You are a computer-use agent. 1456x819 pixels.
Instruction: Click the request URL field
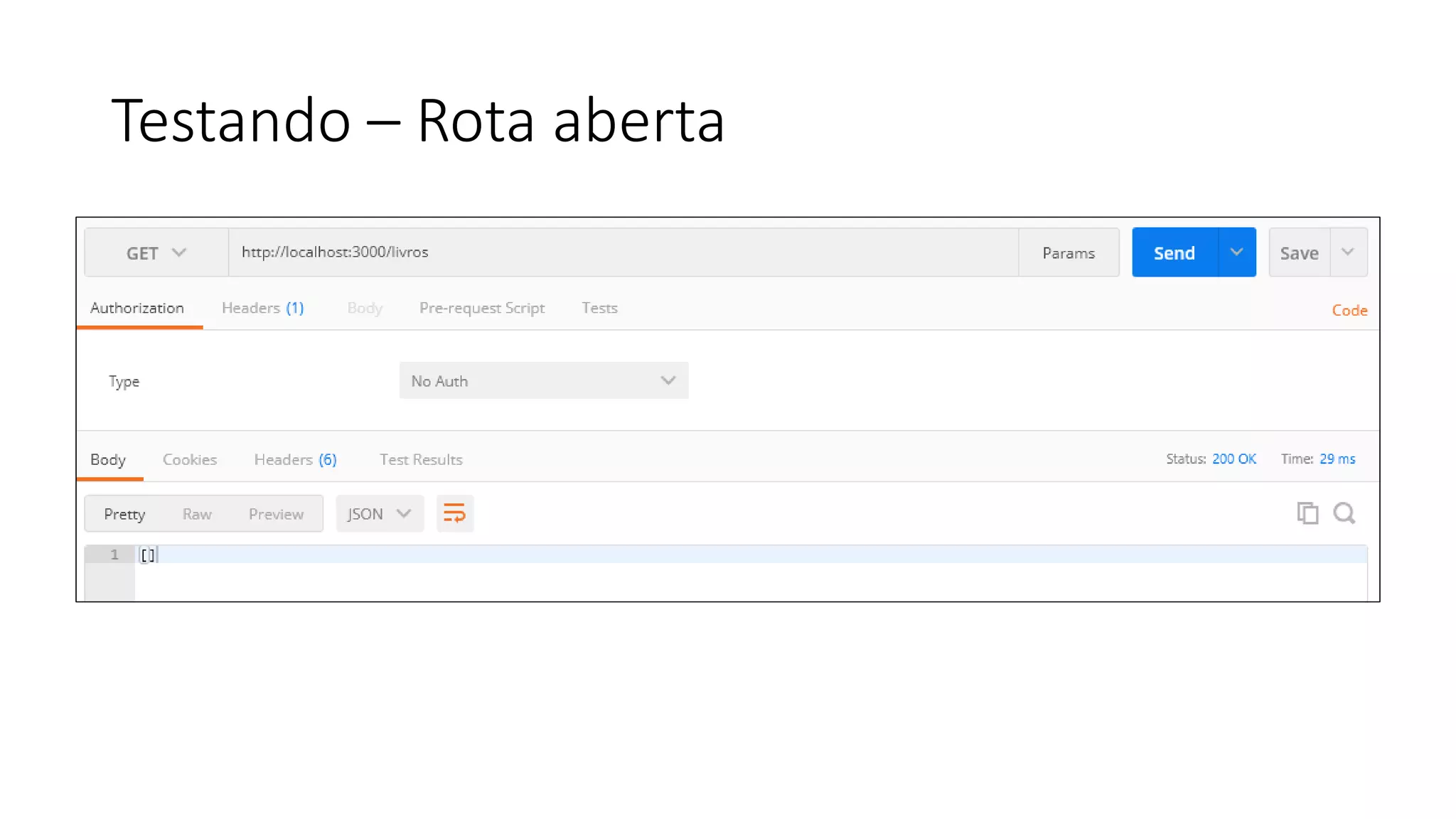click(623, 252)
